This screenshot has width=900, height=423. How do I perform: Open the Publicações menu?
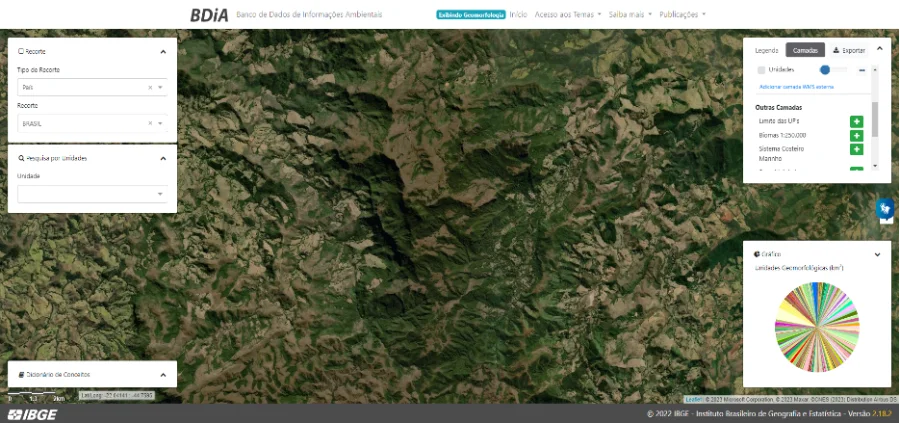tap(682, 14)
